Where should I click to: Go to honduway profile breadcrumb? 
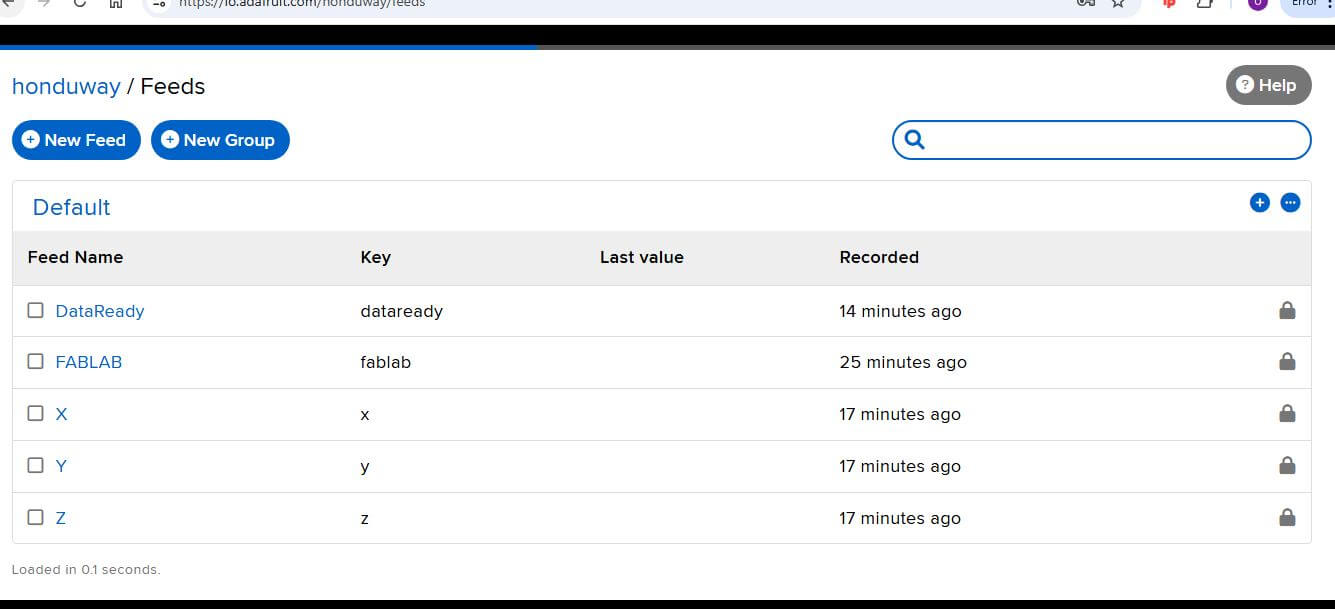[66, 87]
